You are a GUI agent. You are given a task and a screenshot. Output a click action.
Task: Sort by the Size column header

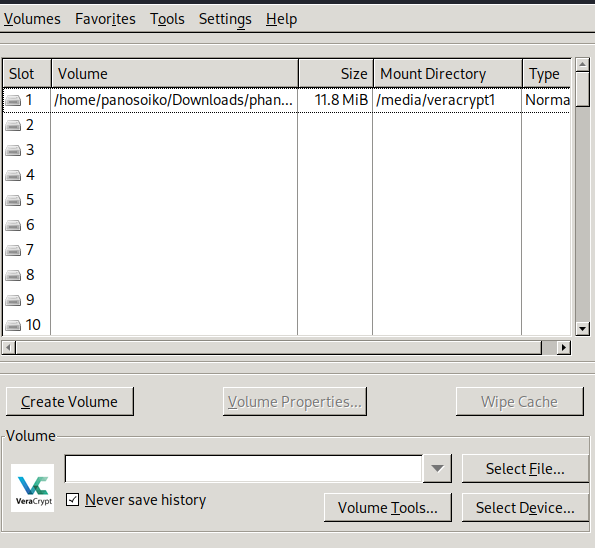[336, 74]
